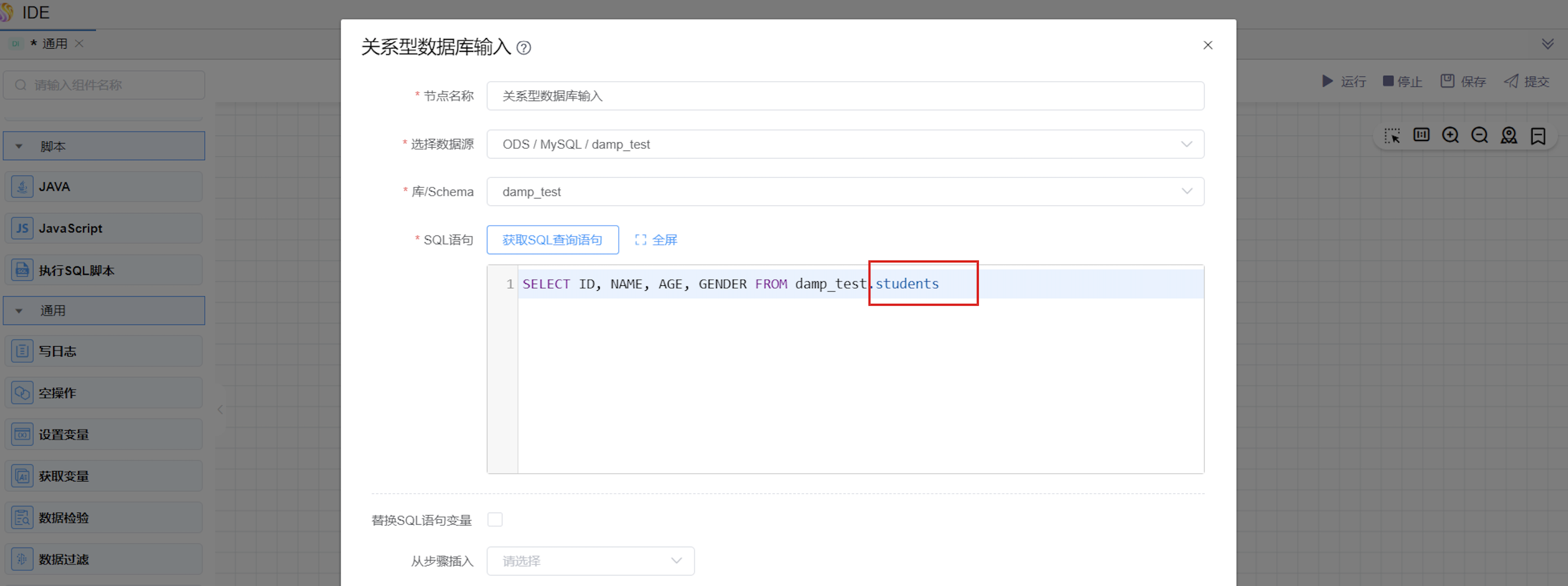Open the 选择数据源 dropdown
The image size is (1568, 586).
844,144
